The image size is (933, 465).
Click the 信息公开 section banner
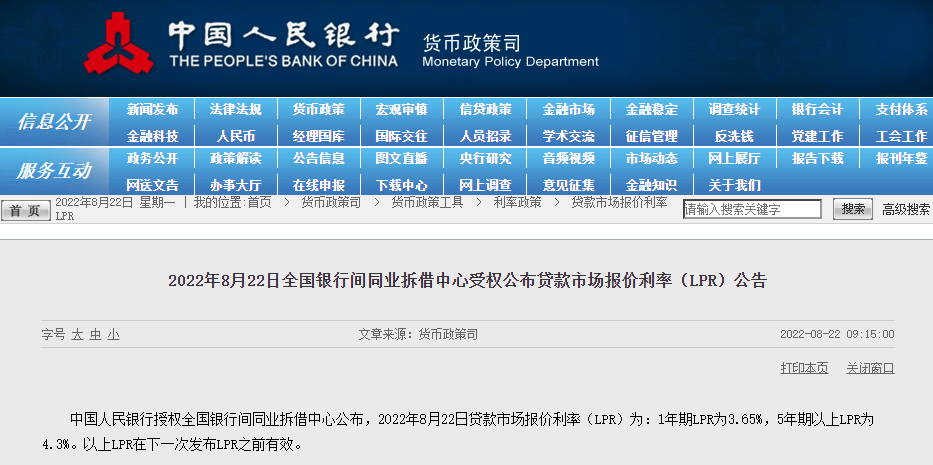(x=54, y=121)
